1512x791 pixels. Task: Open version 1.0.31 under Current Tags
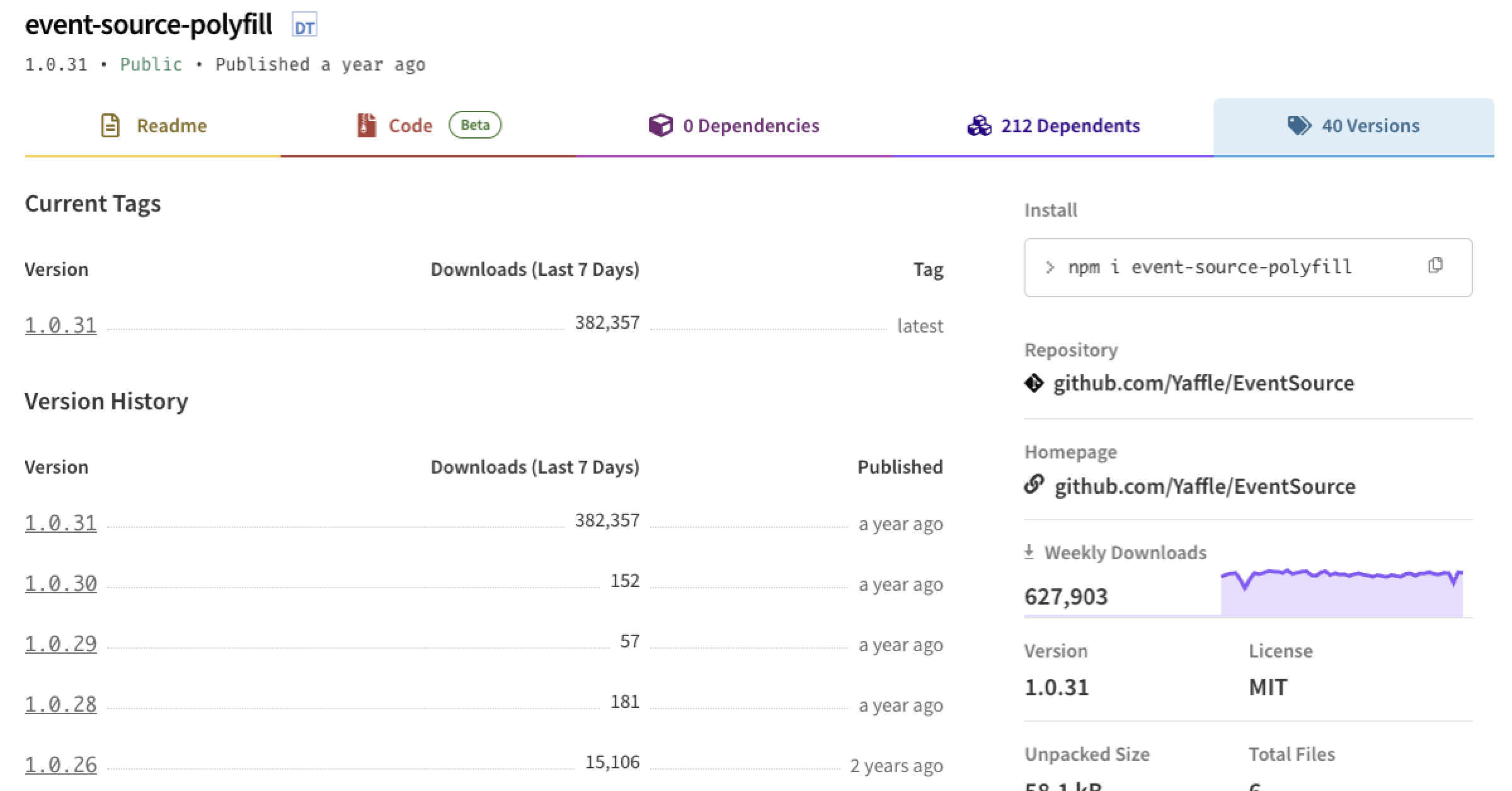pyautogui.click(x=61, y=326)
